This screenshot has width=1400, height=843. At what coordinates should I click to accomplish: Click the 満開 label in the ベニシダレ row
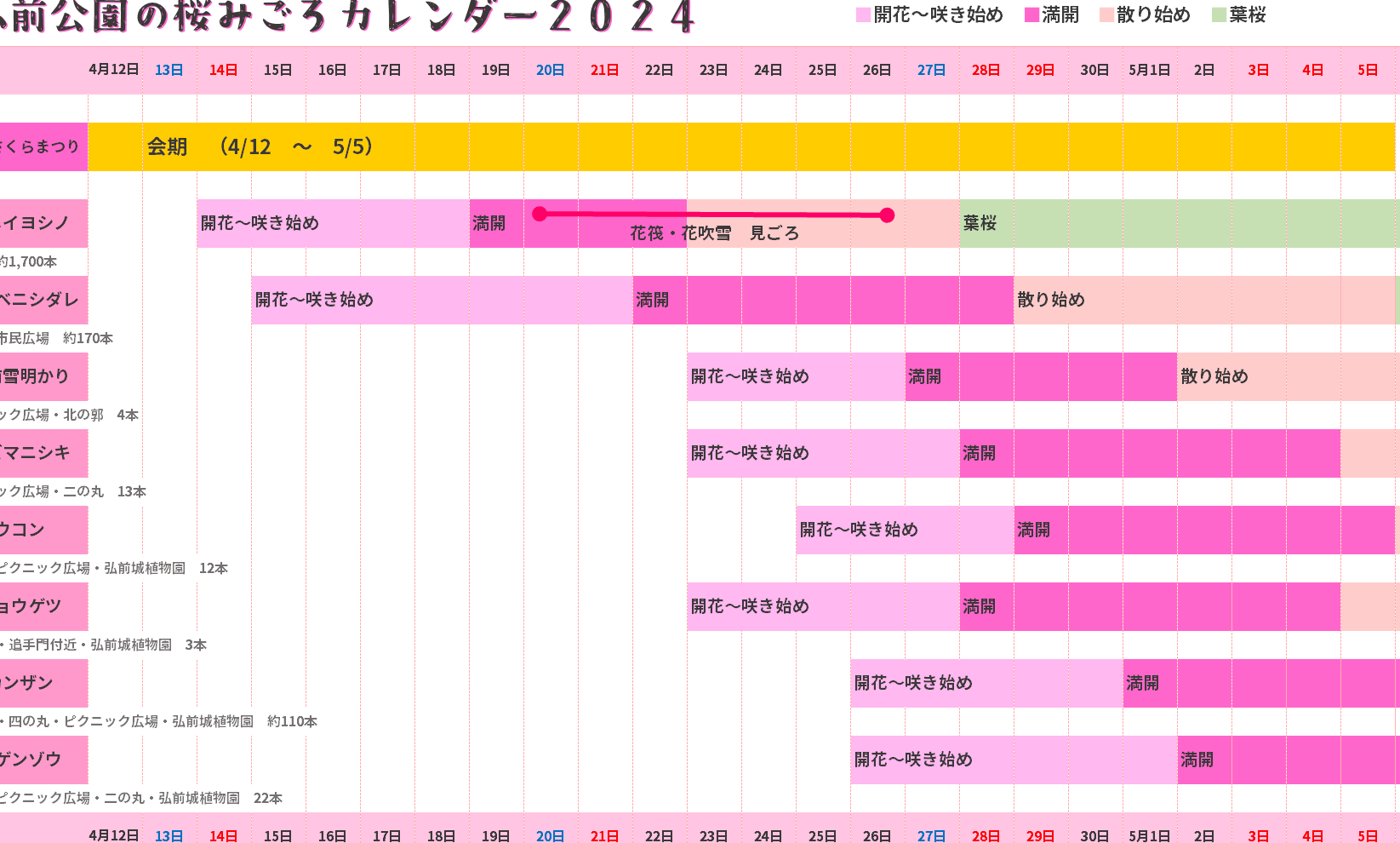pyautogui.click(x=652, y=300)
